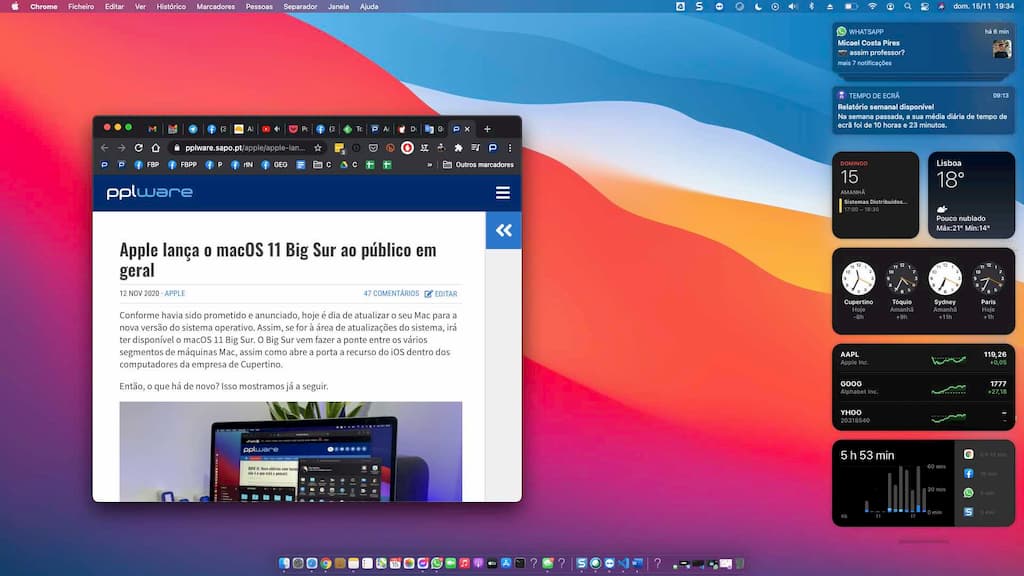
Task: Expand hidden bookmarks overflow chevron
Action: click(430, 165)
